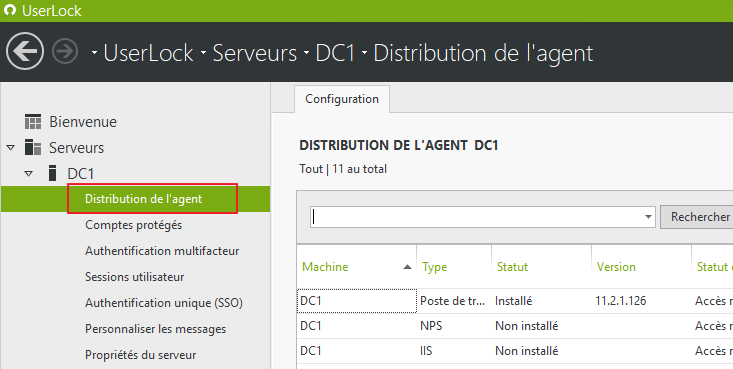Open Propriétés du serveur in sidebar
Screen dimensions: 733x369
click(x=140, y=355)
